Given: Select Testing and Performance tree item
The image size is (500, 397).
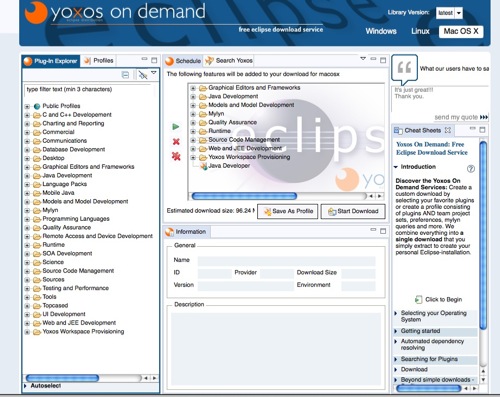Looking at the screenshot, I should tap(76, 288).
